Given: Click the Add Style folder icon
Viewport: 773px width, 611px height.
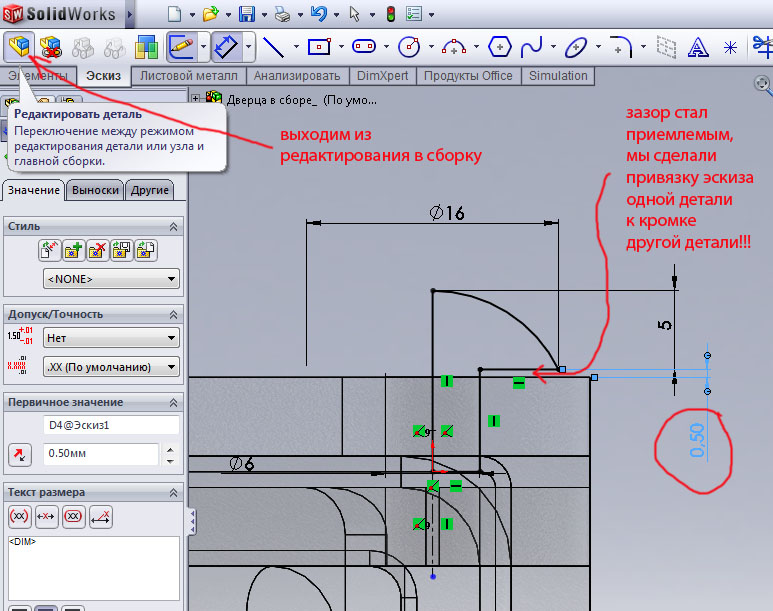Looking at the screenshot, I should pyautogui.click(x=74, y=250).
